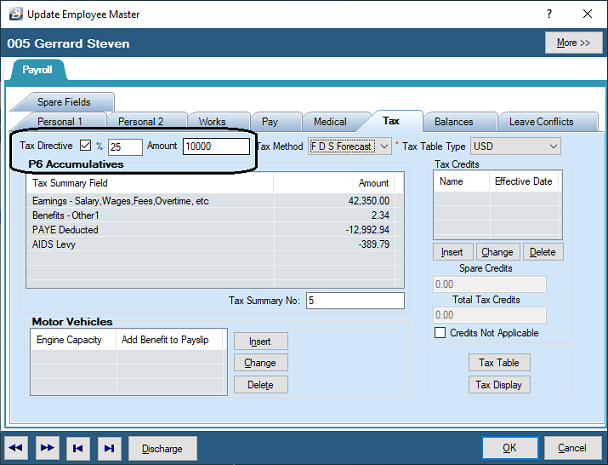Confirm with the OK button
The height and width of the screenshot is (465, 608).
click(x=510, y=448)
